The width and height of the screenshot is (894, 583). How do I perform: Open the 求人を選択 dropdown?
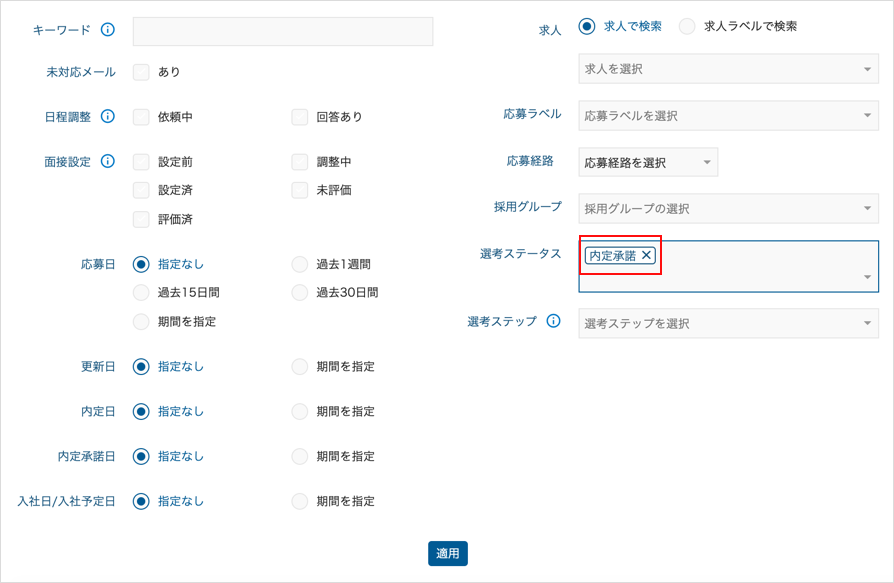click(728, 69)
